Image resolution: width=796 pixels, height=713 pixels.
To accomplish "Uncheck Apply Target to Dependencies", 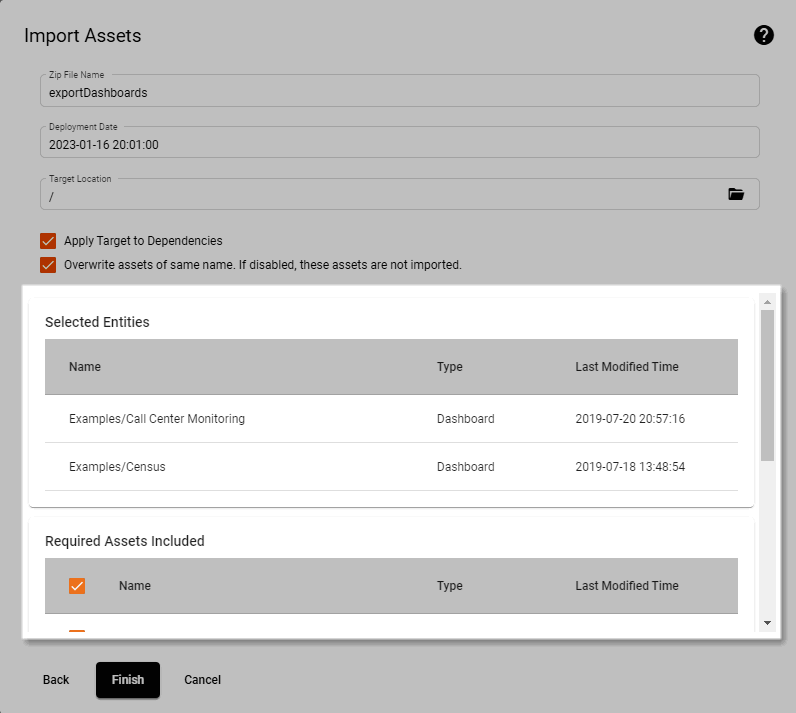I will click(x=48, y=241).
